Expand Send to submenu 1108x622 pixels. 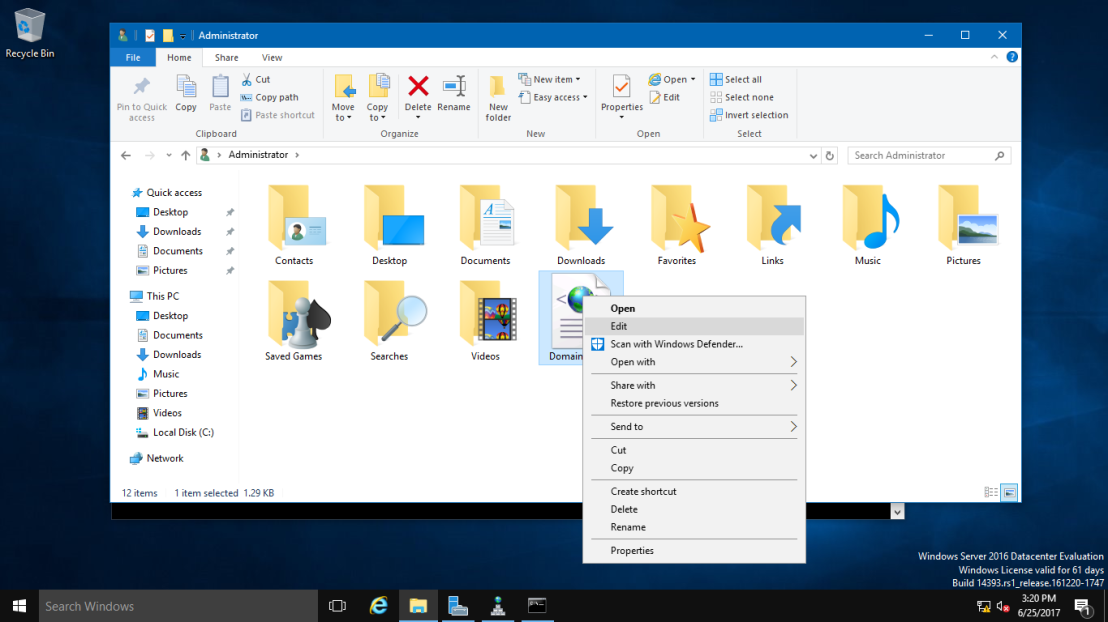tap(695, 426)
